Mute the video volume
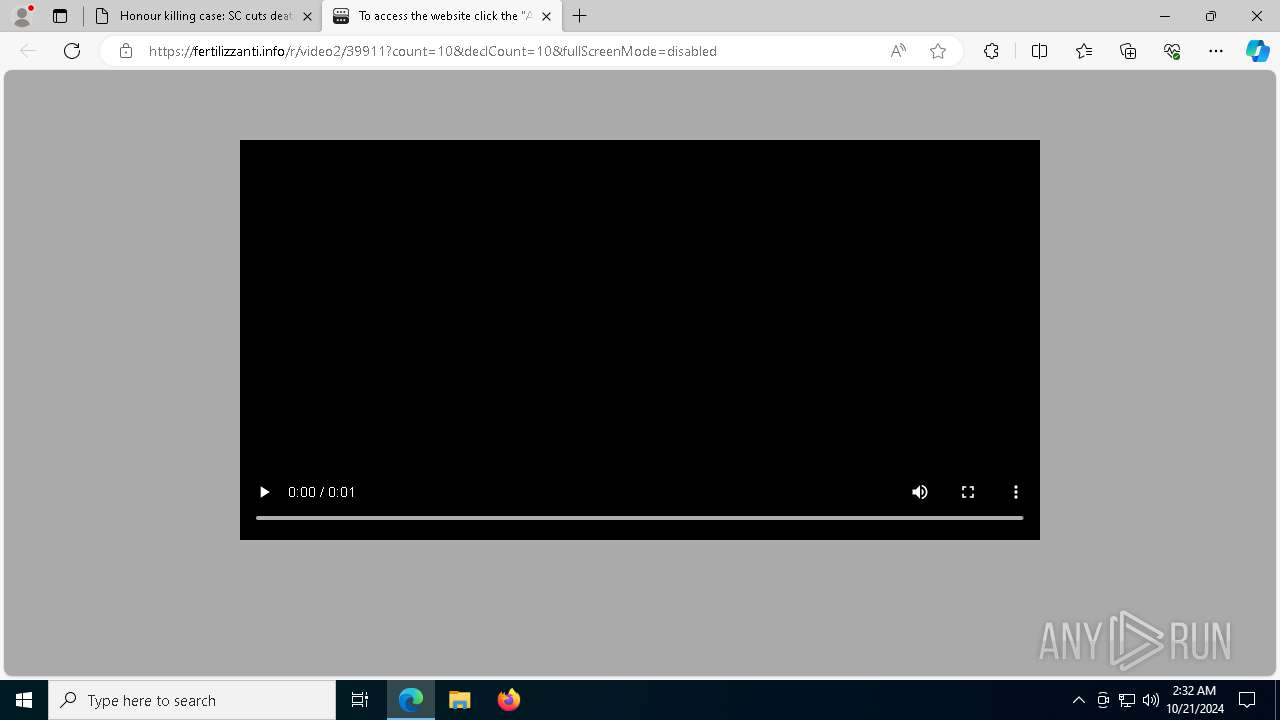1280x720 pixels. [920, 492]
